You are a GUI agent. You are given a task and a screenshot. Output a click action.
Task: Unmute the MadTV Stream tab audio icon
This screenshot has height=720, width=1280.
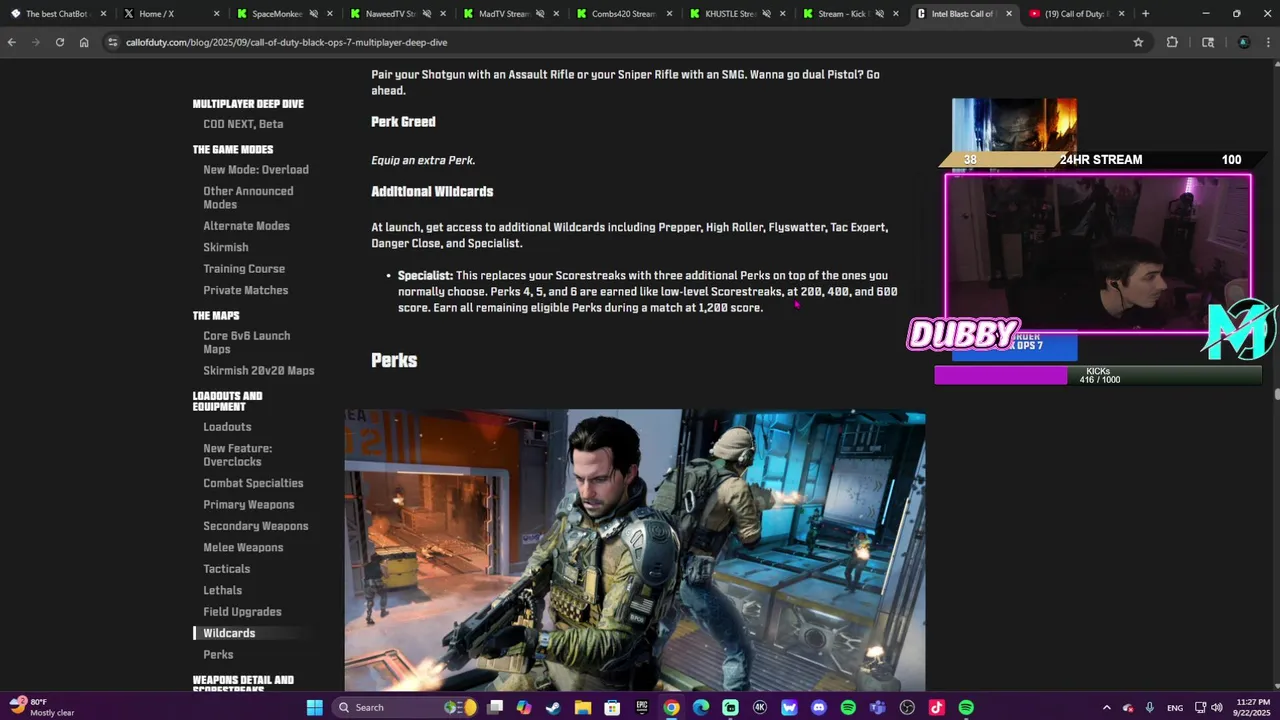541,14
